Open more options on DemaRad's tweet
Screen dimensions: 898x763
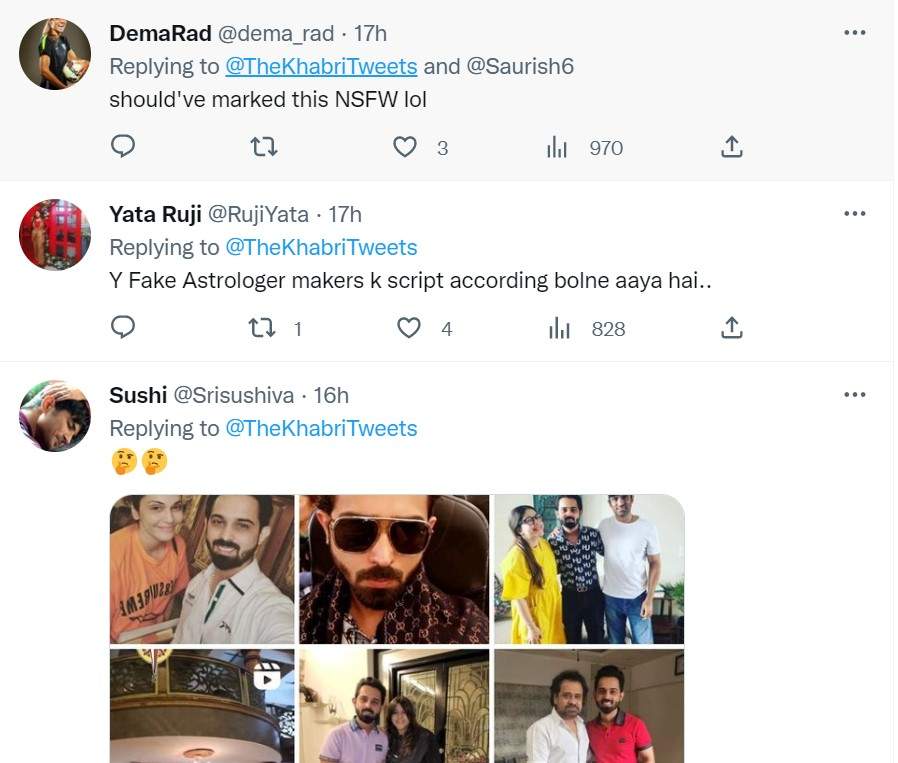pyautogui.click(x=854, y=33)
